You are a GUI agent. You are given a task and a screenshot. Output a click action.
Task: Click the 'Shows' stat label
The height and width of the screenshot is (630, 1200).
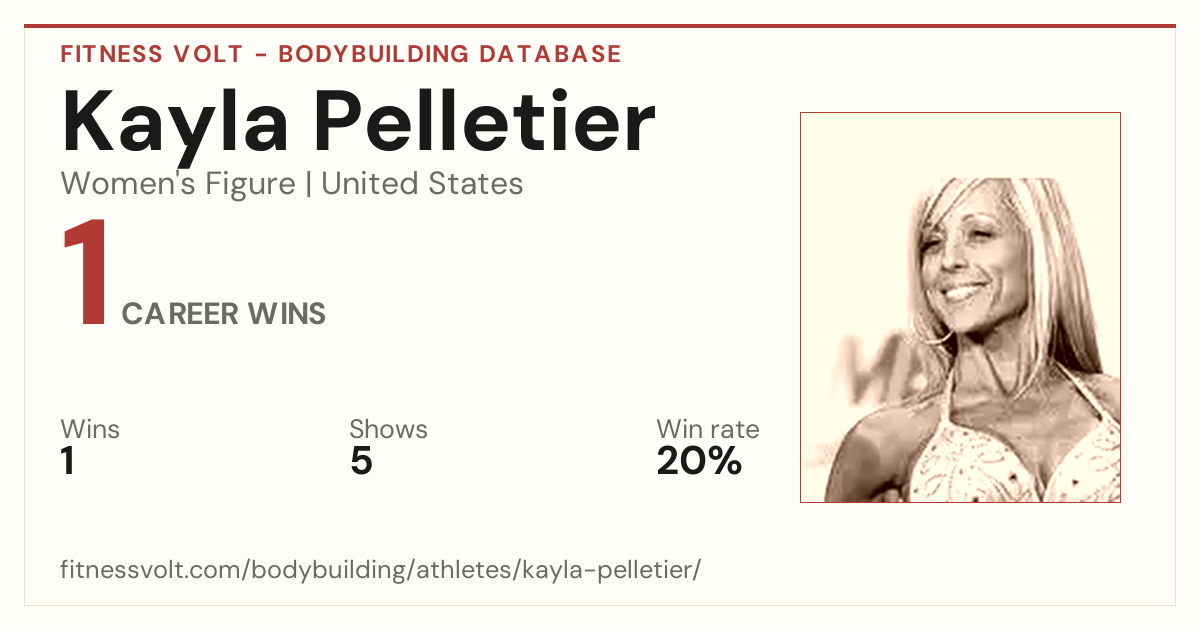point(388,430)
